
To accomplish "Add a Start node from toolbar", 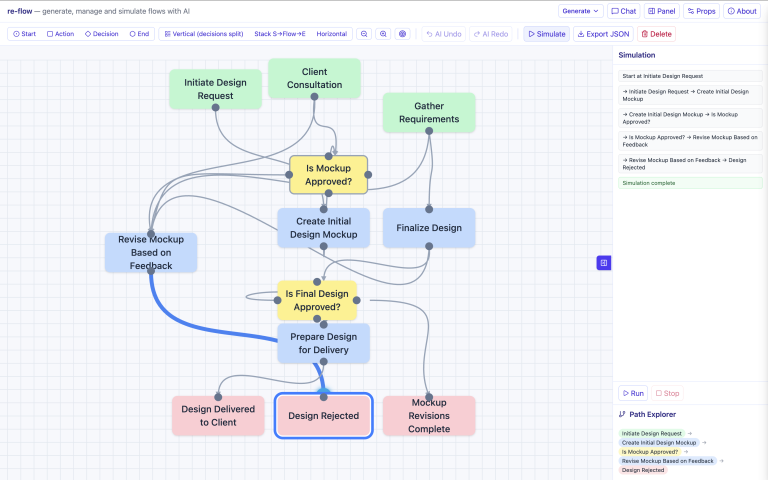I will pyautogui.click(x=24, y=34).
